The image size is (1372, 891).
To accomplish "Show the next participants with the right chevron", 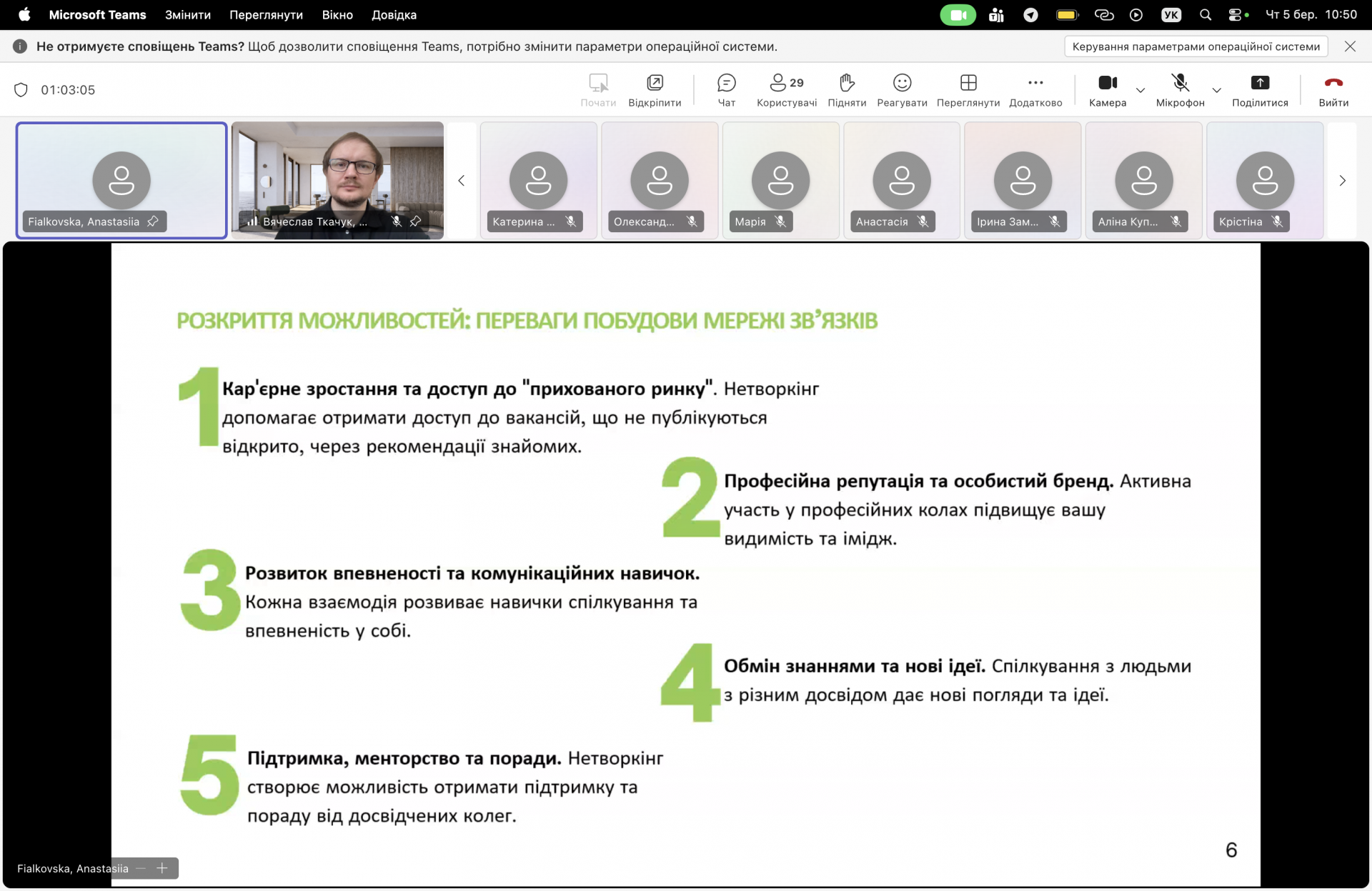I will [1342, 181].
